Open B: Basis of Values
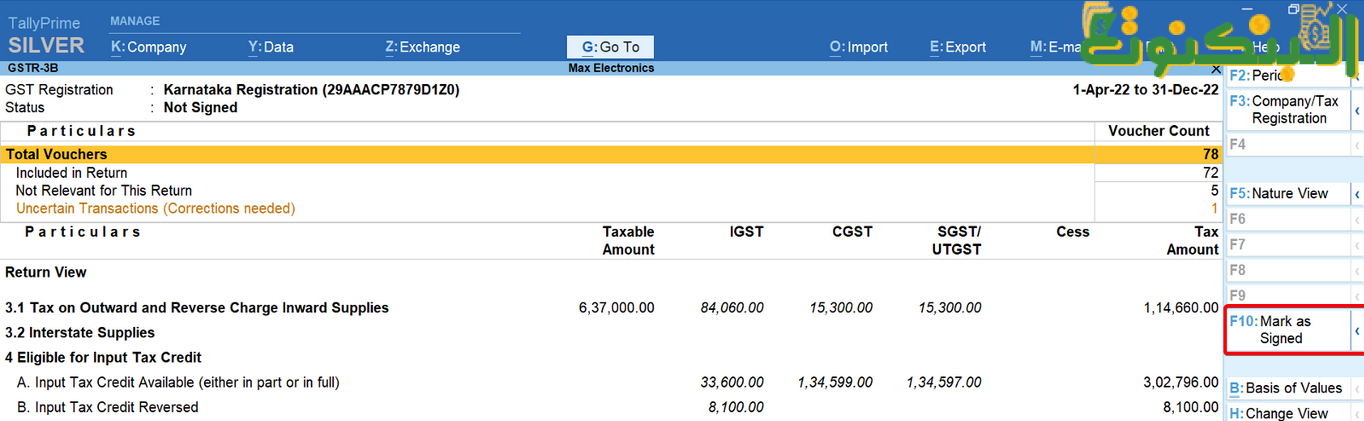Image resolution: width=1364 pixels, height=421 pixels. coord(1288,388)
